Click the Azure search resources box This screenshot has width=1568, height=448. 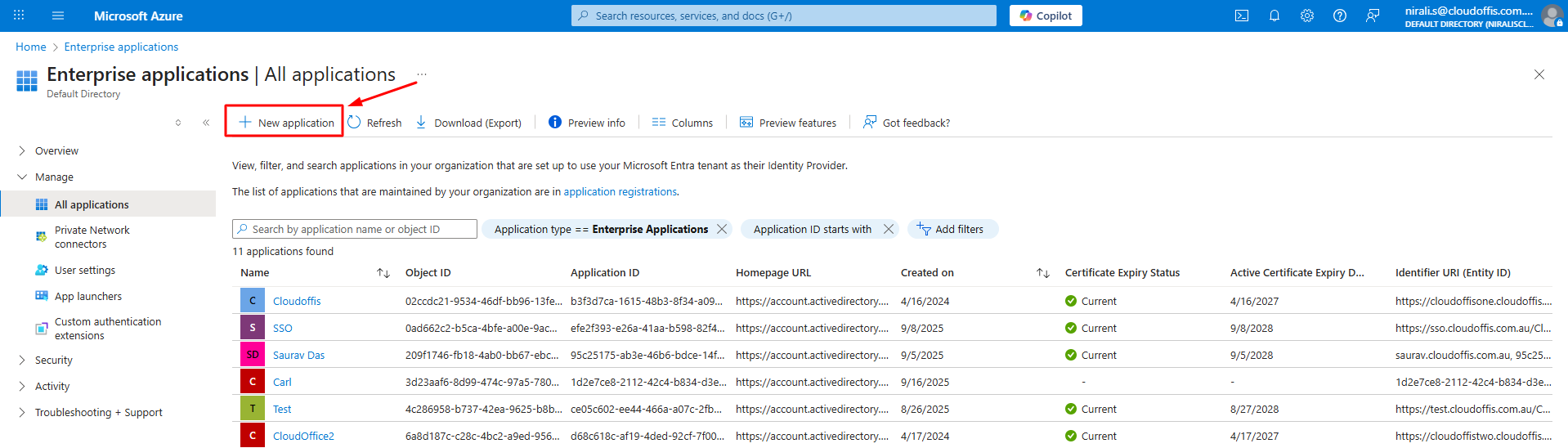pos(784,16)
